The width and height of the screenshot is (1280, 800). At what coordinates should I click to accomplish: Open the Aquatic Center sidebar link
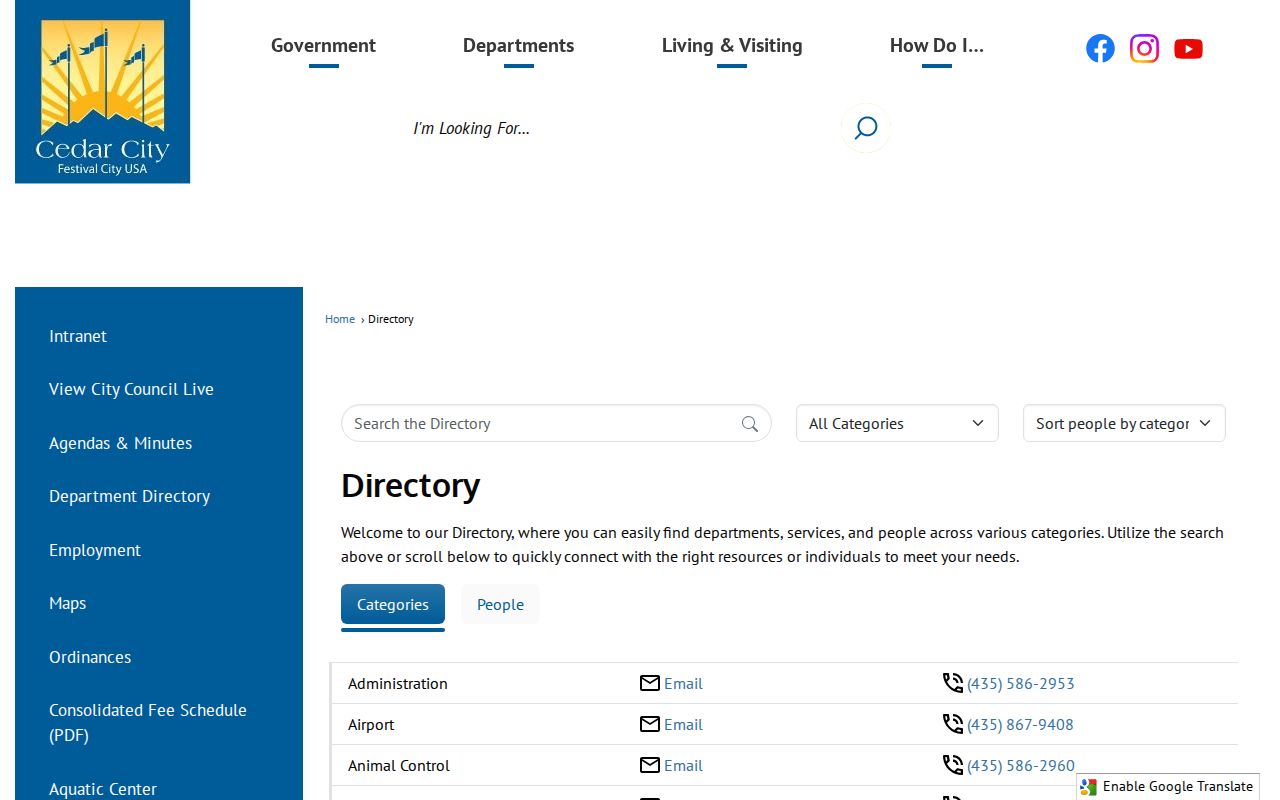point(103,789)
